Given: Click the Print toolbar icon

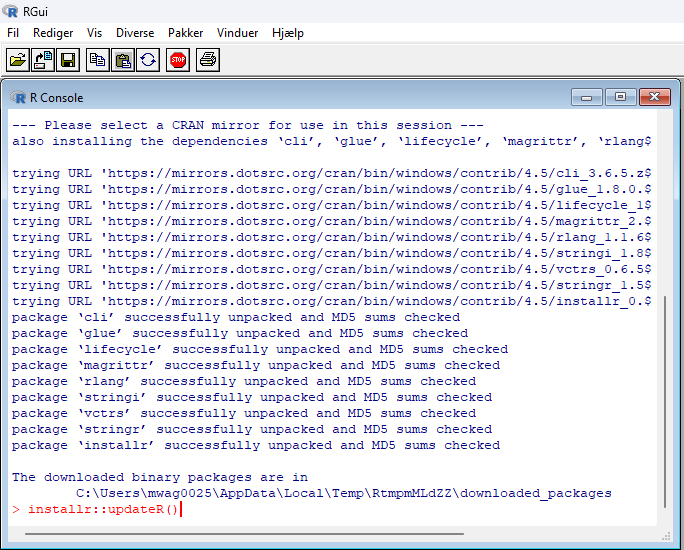Looking at the screenshot, I should [x=207, y=60].
